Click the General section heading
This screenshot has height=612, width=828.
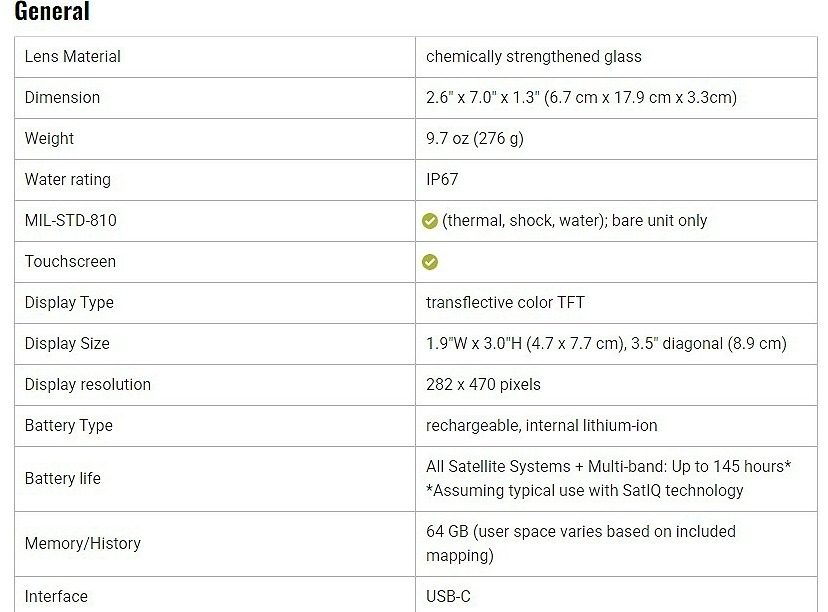pyautogui.click(x=52, y=12)
